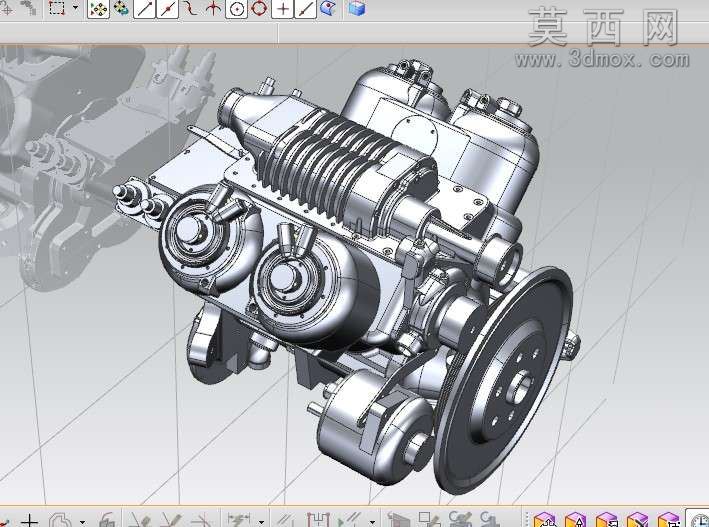709x527 pixels.
Task: Select the Quick Trim tool
Action: click(138, 520)
